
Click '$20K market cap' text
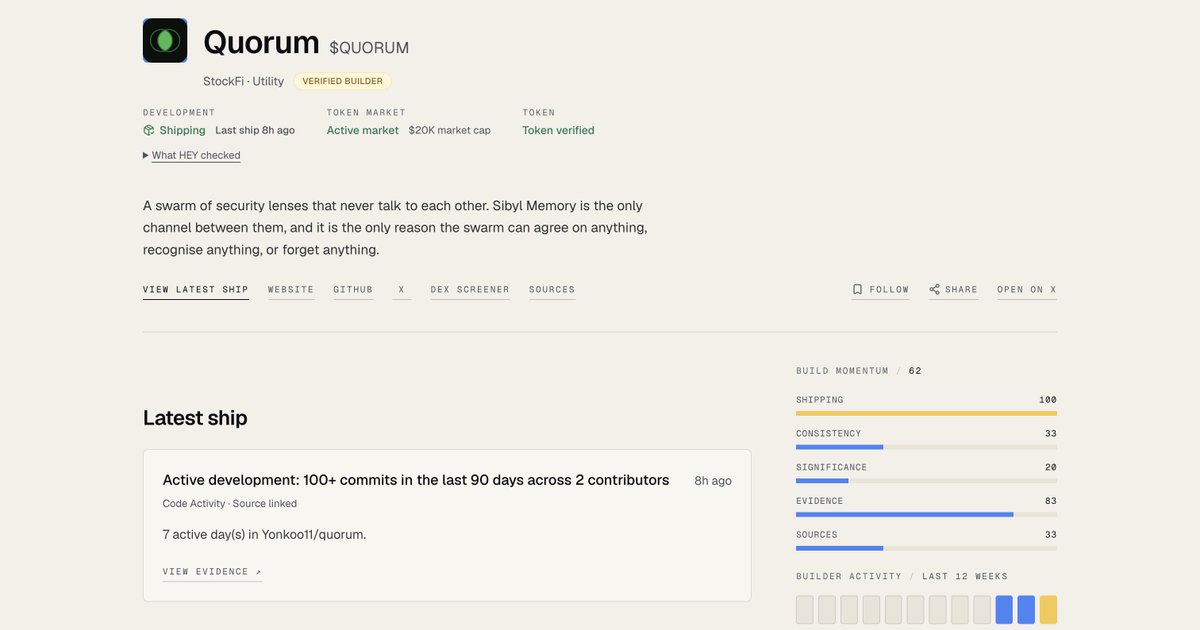pyautogui.click(x=450, y=130)
